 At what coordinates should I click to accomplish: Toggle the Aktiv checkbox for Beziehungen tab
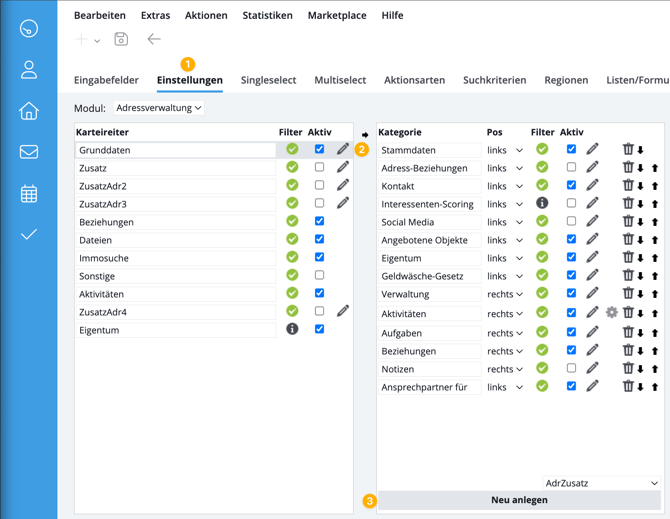319,221
